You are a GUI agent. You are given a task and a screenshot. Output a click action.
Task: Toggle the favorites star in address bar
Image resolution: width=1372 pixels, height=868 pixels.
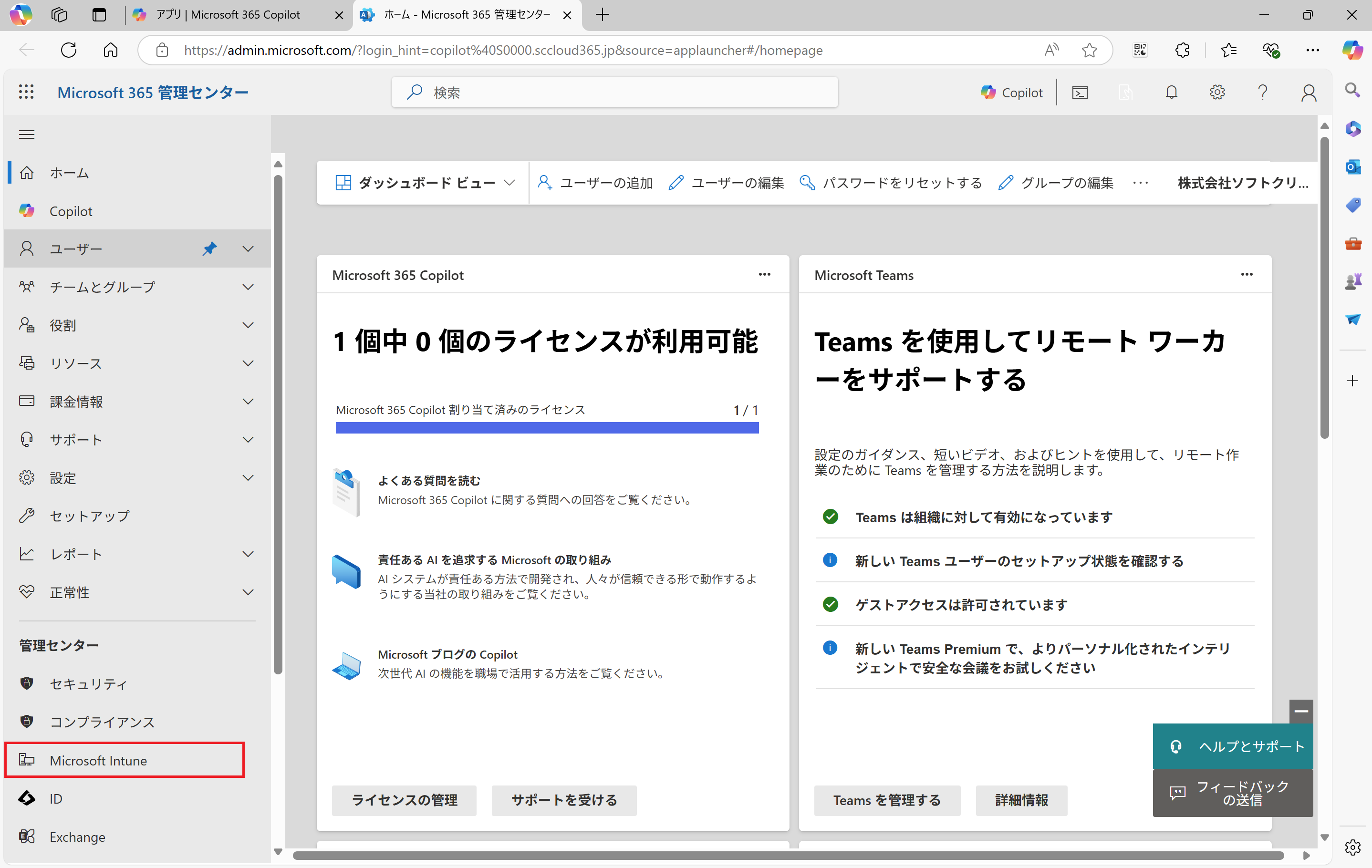(1090, 50)
